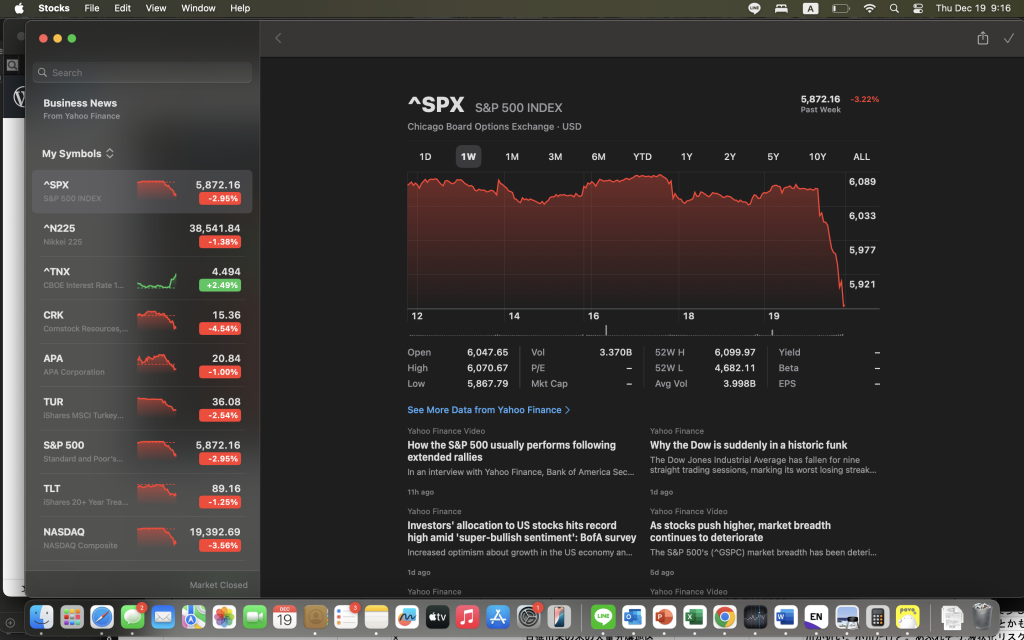The height and width of the screenshot is (640, 1024).
Task: Toggle the CRK -4.54% change badge
Action: point(219,329)
